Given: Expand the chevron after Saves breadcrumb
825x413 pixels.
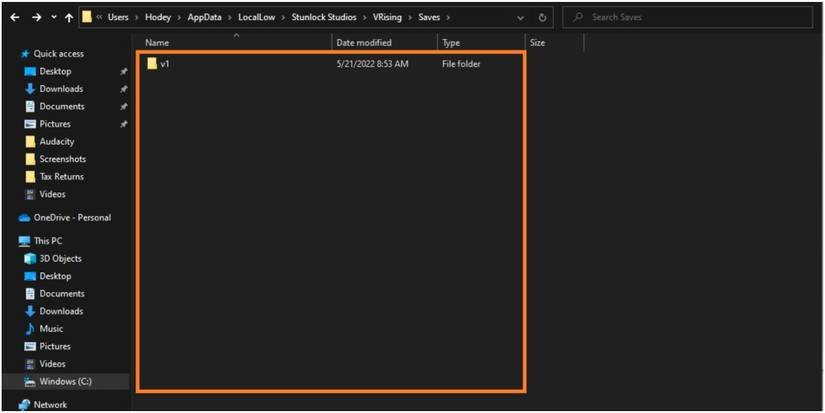Looking at the screenshot, I should [x=448, y=17].
